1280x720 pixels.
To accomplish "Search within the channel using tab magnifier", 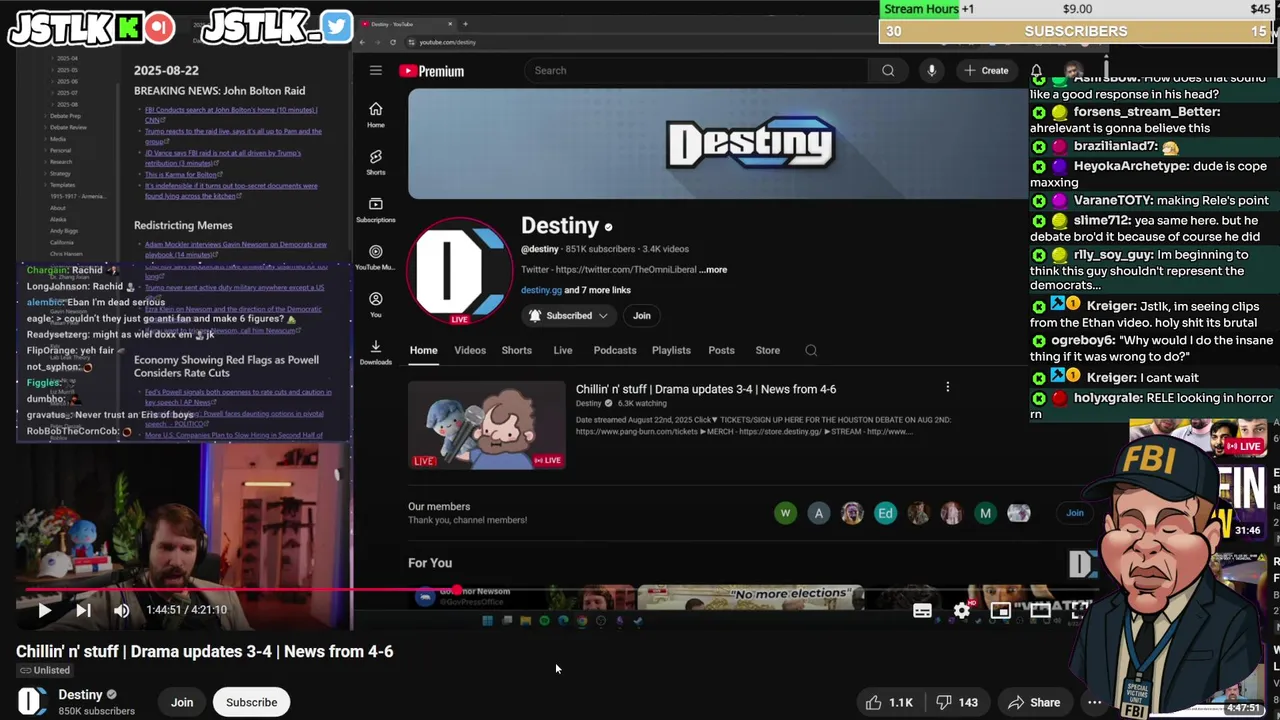I will coord(811,350).
